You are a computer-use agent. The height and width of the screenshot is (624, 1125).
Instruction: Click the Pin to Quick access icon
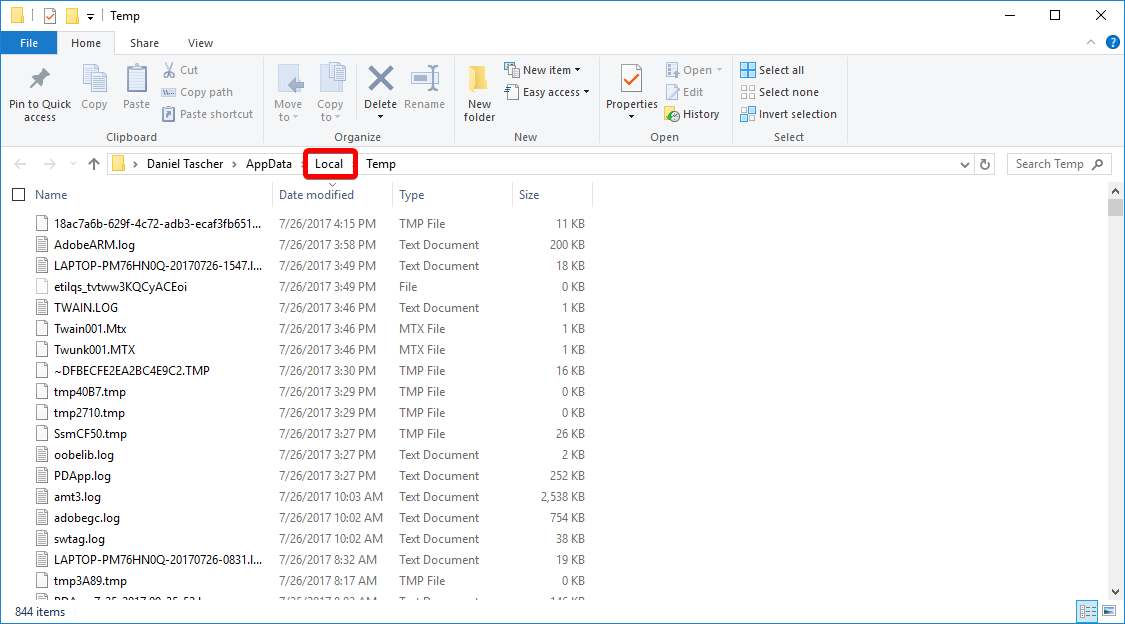[39, 78]
